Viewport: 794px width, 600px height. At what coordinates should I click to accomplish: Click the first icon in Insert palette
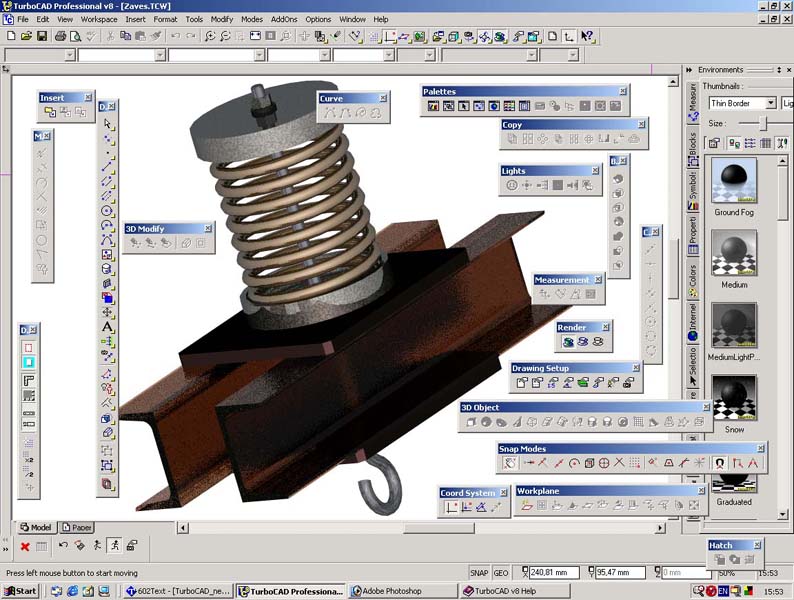(x=50, y=112)
